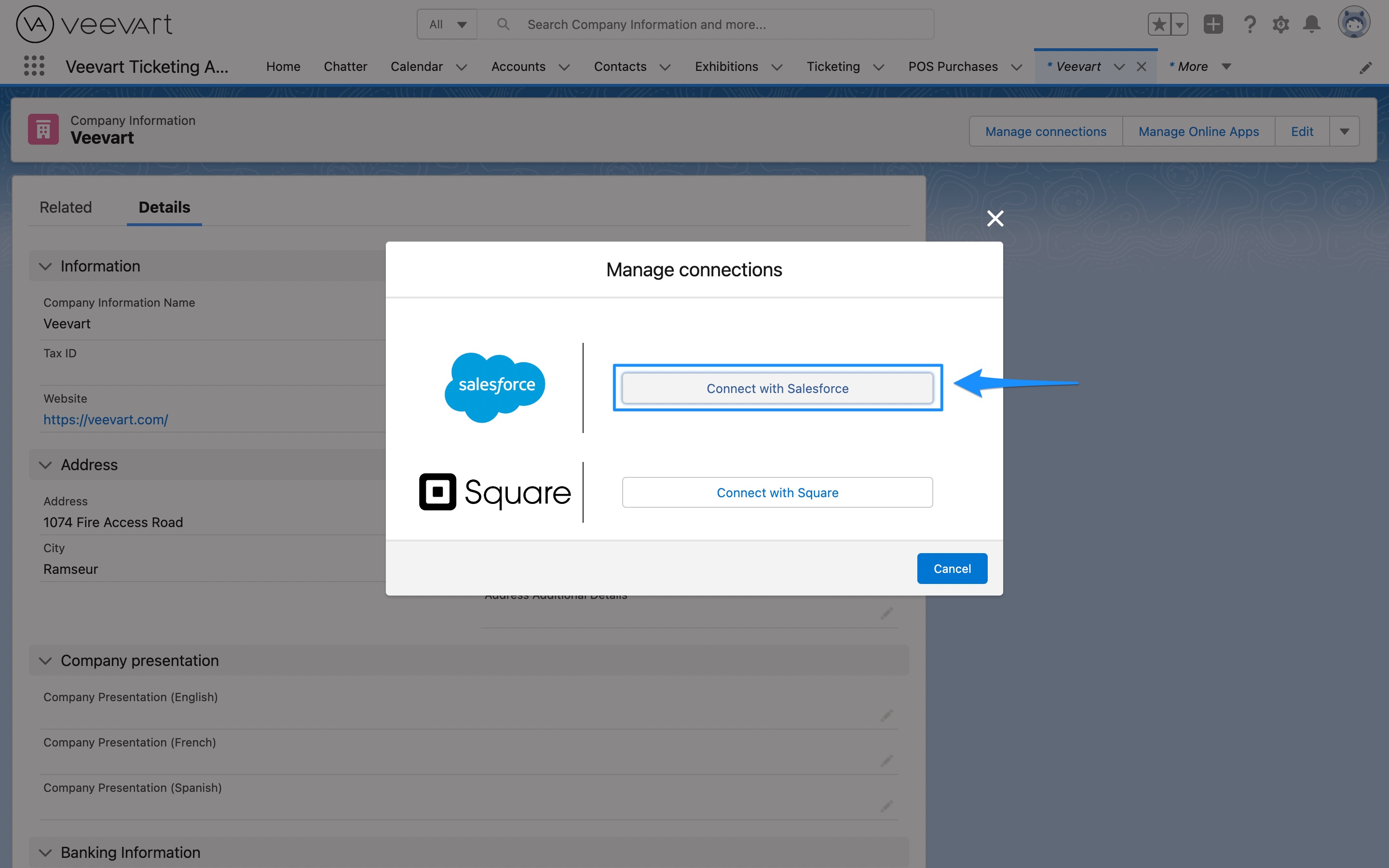
Task: Open the App Launcher waffle icon
Action: coord(34,66)
